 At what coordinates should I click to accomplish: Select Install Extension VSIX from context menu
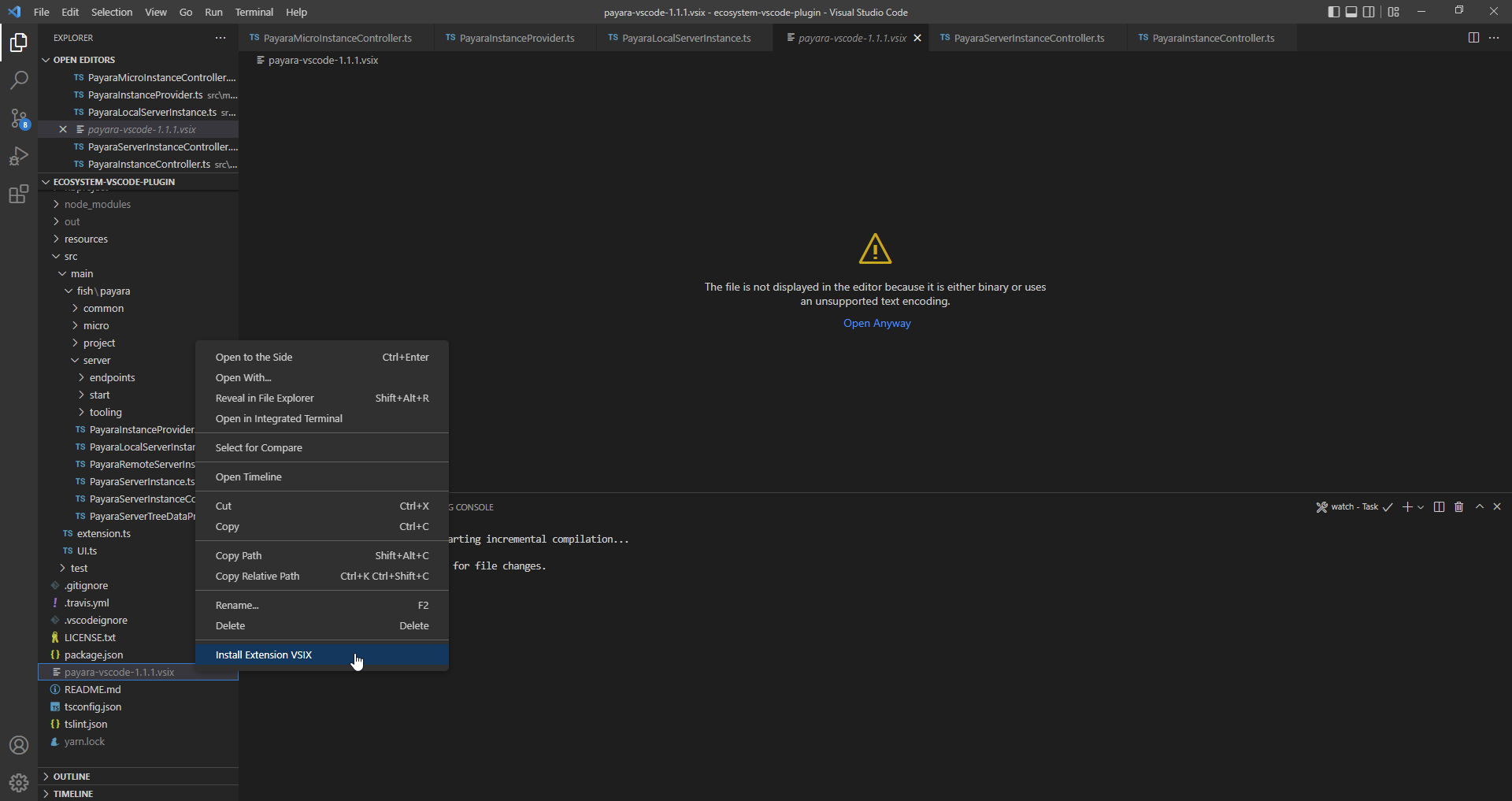click(264, 655)
